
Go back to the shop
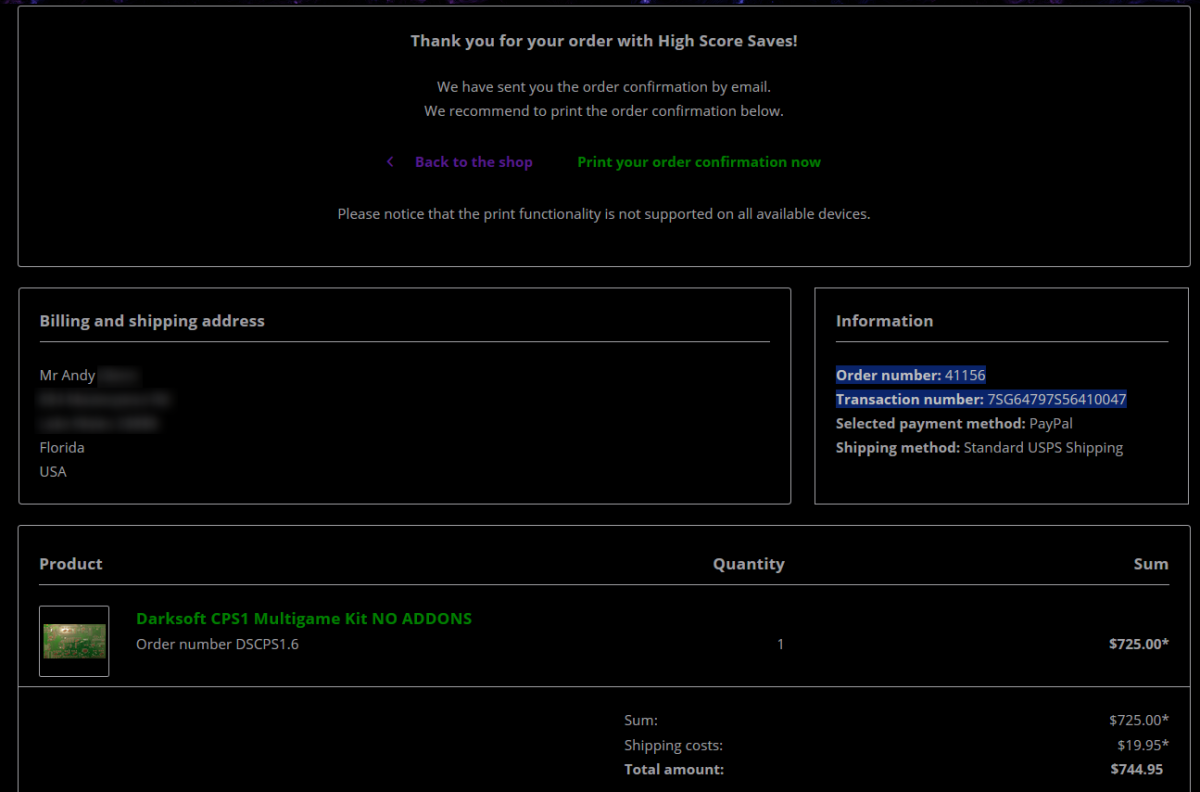(474, 162)
